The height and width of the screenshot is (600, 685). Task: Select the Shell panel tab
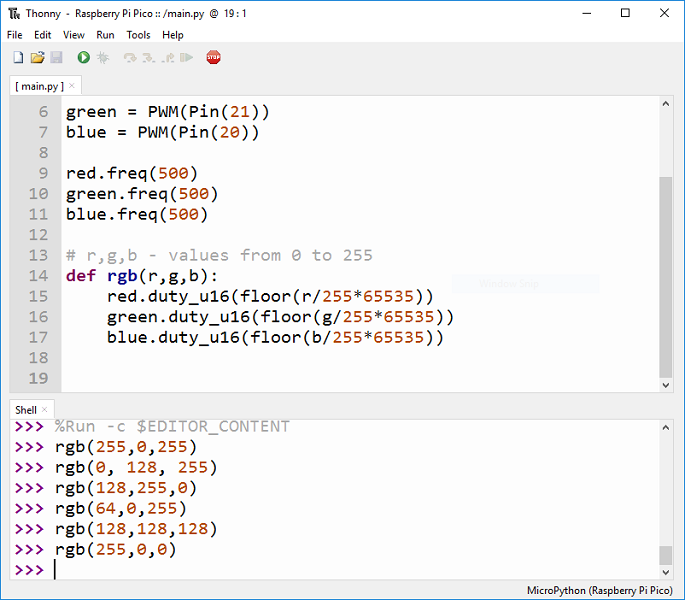point(26,409)
